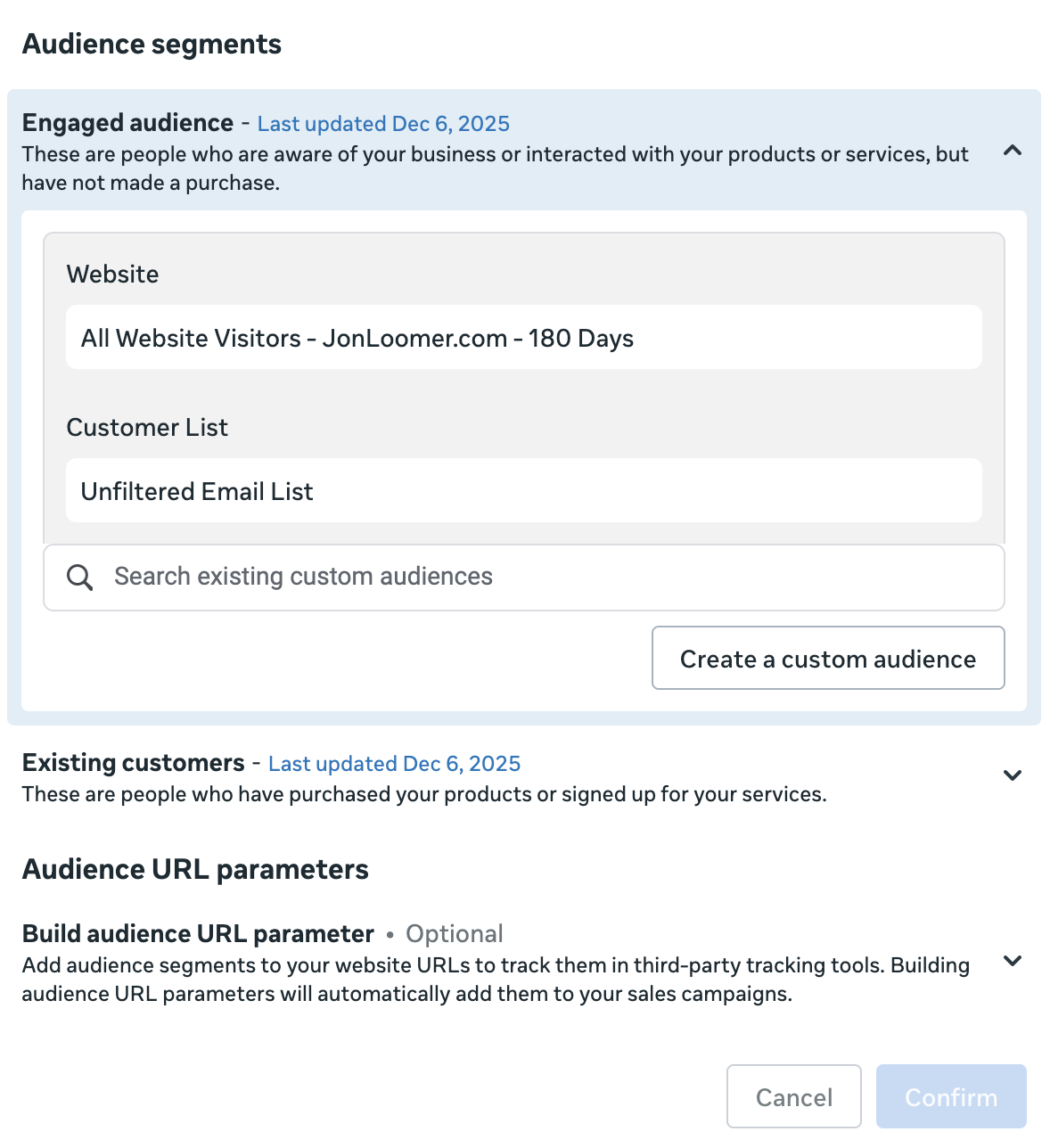1050x1148 pixels.
Task: Click the Existing customers section title
Action: click(133, 763)
